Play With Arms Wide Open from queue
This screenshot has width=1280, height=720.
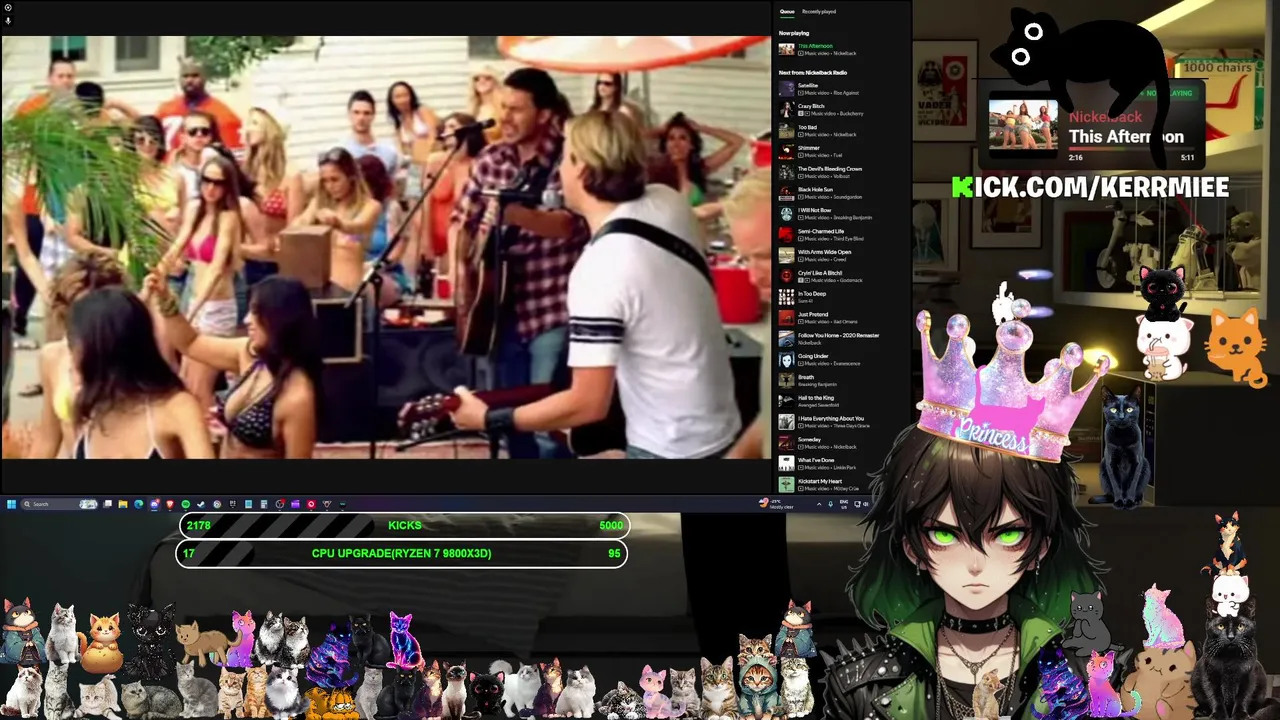coord(843,256)
